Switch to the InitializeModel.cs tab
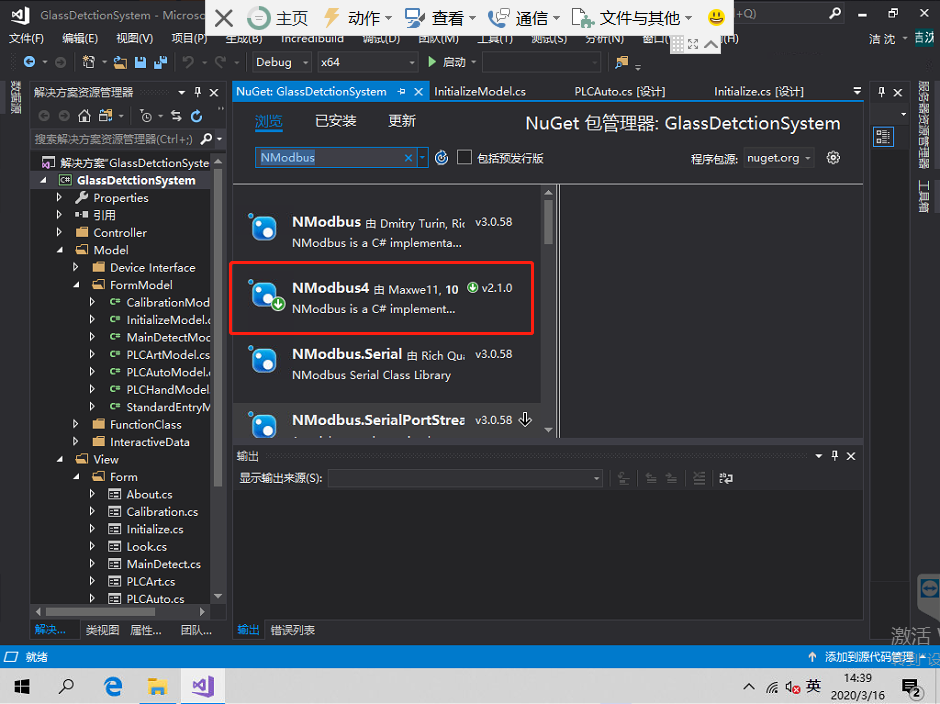 coord(480,92)
